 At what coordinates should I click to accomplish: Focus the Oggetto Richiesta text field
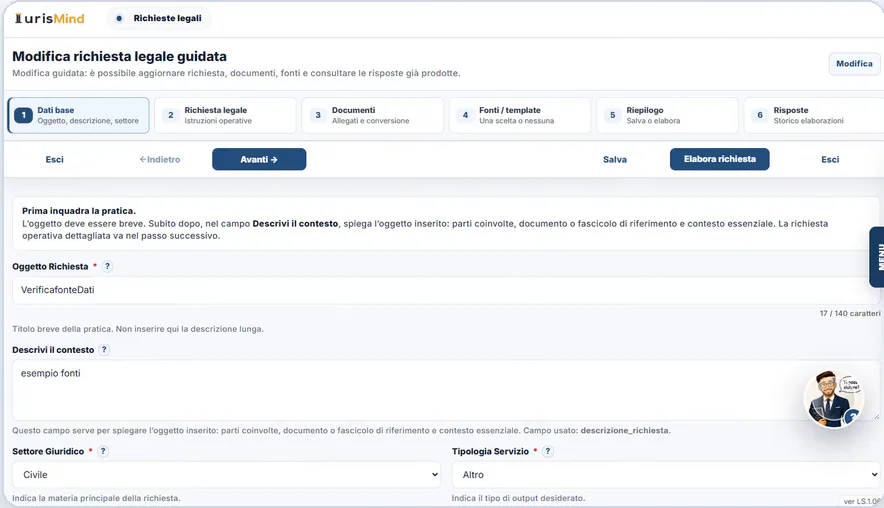tap(446, 290)
